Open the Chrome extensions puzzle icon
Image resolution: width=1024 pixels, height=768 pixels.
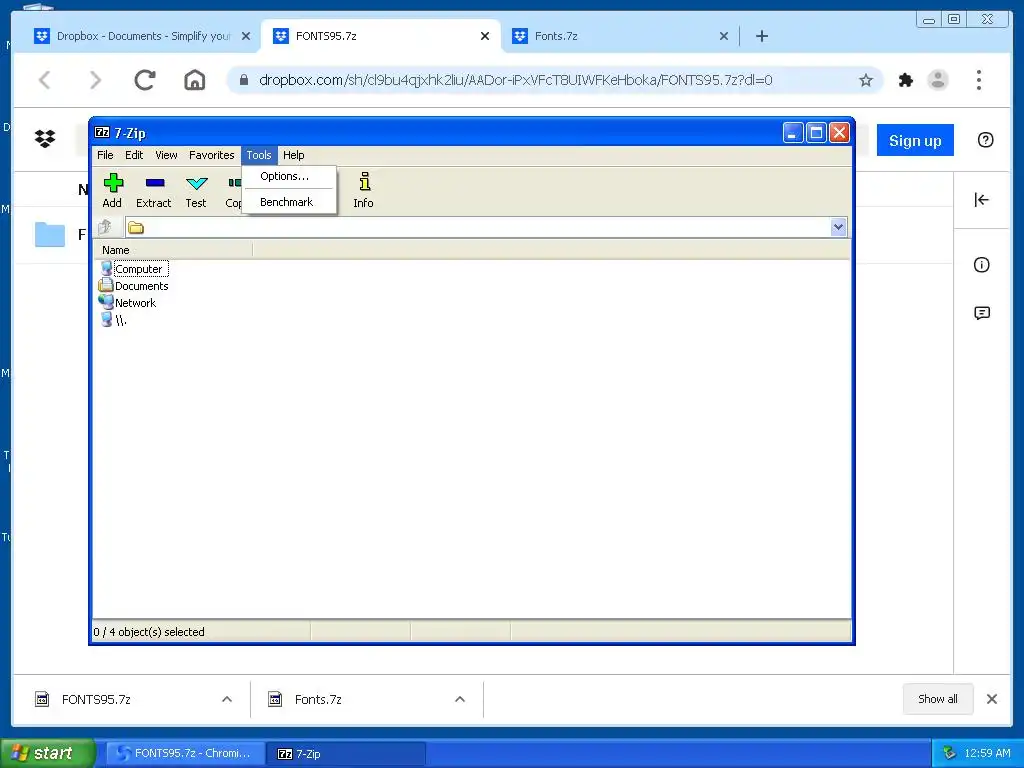pyautogui.click(x=905, y=80)
